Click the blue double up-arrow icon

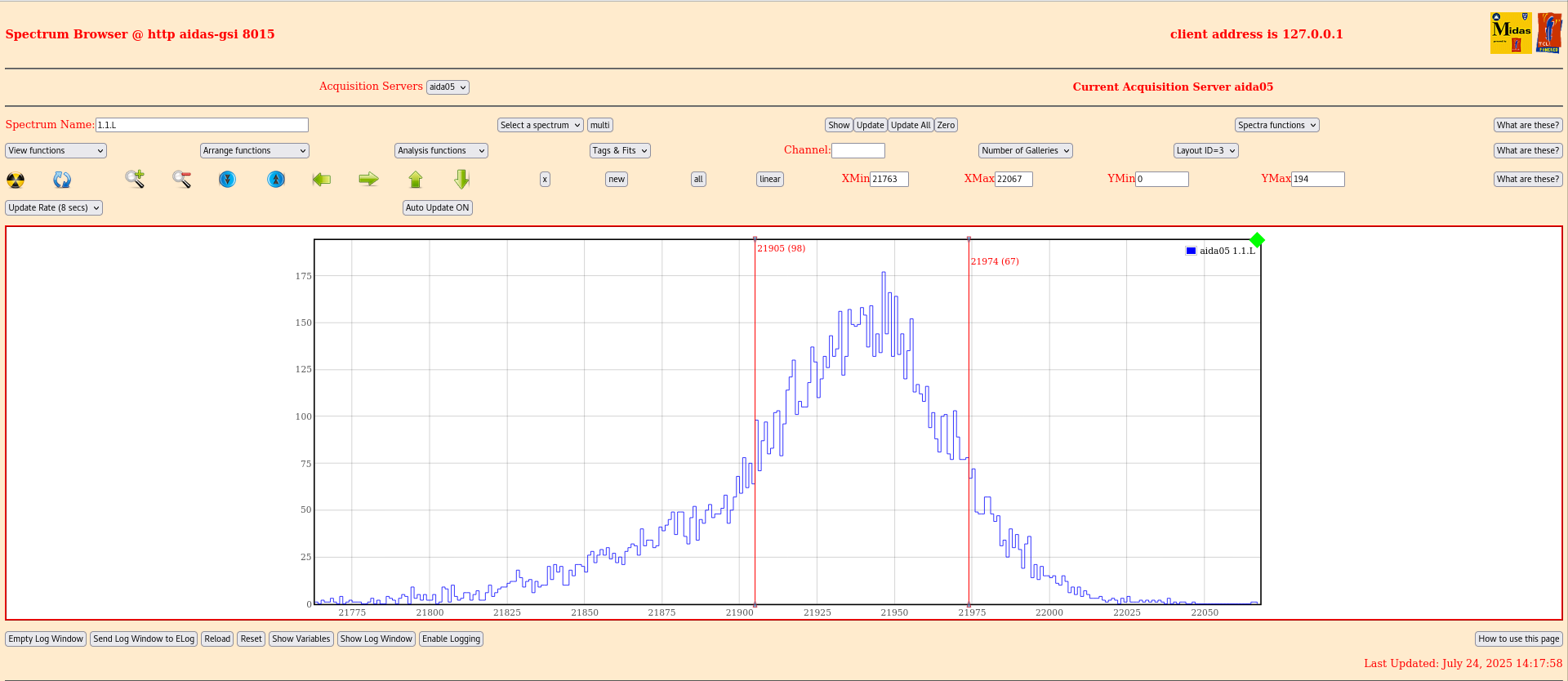coord(276,179)
